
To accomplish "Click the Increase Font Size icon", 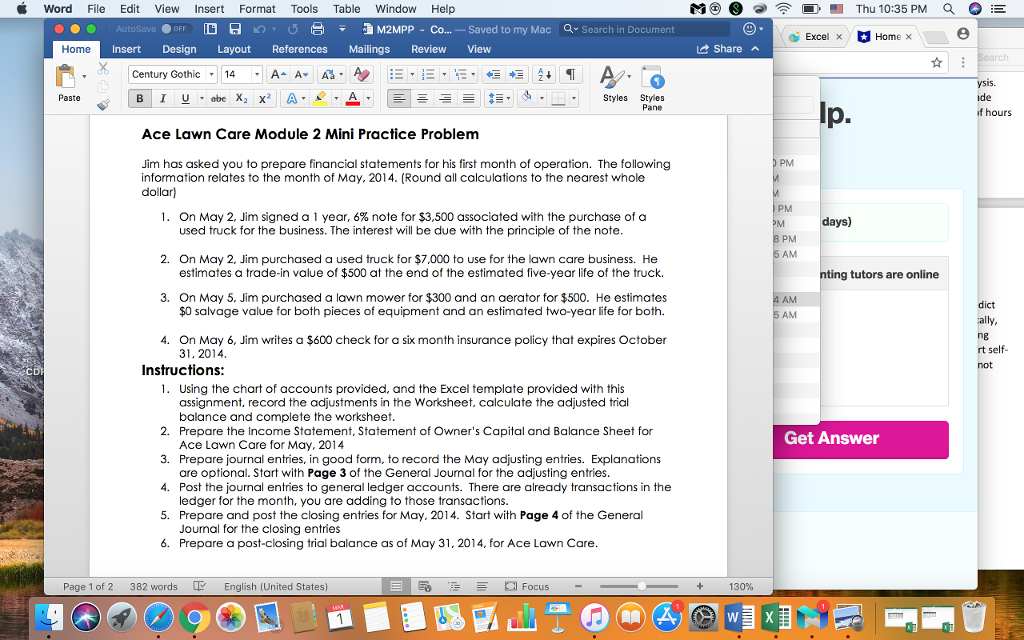I will point(278,74).
